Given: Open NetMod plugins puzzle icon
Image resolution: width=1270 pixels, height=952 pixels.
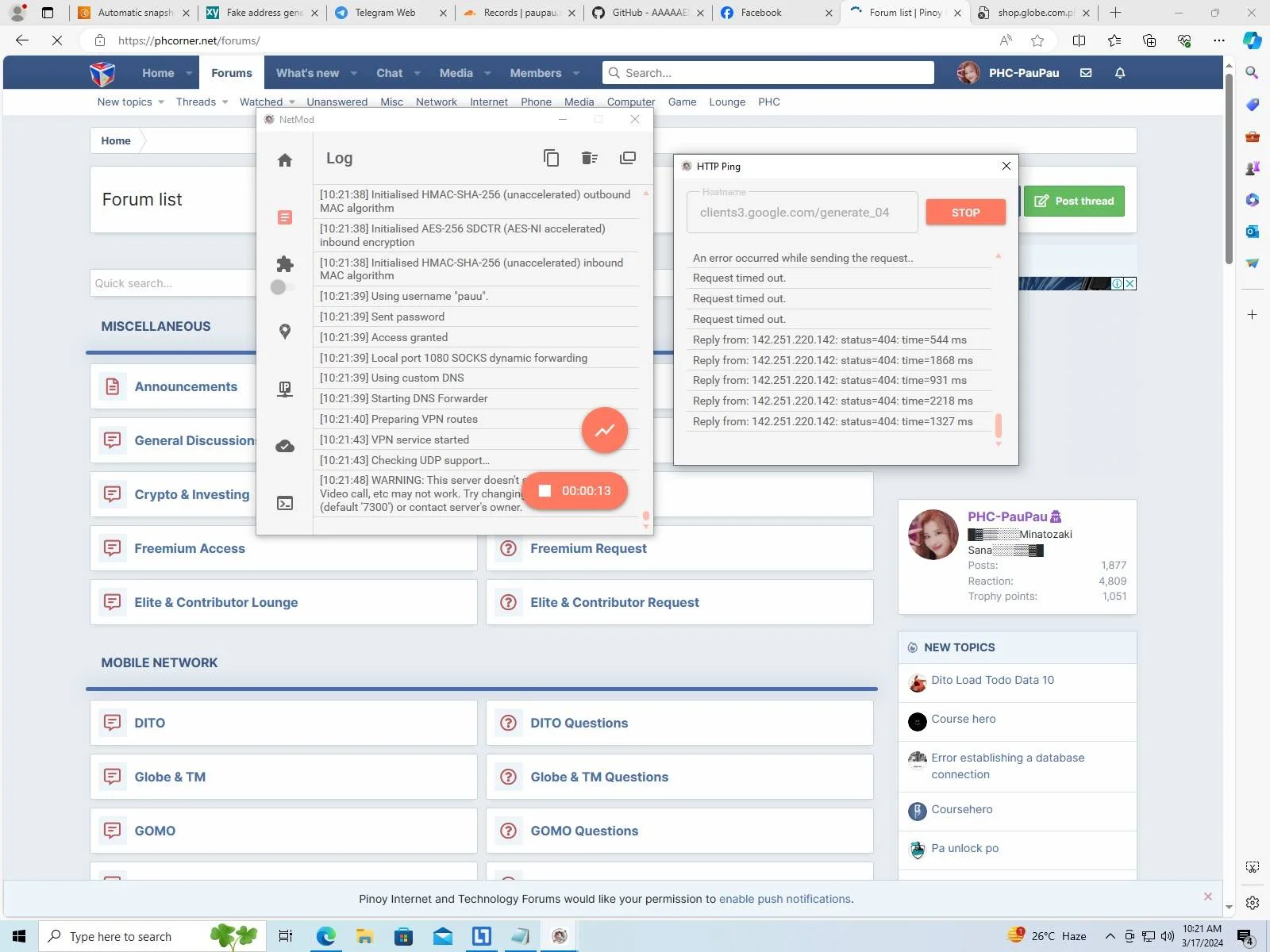Looking at the screenshot, I should tap(285, 264).
